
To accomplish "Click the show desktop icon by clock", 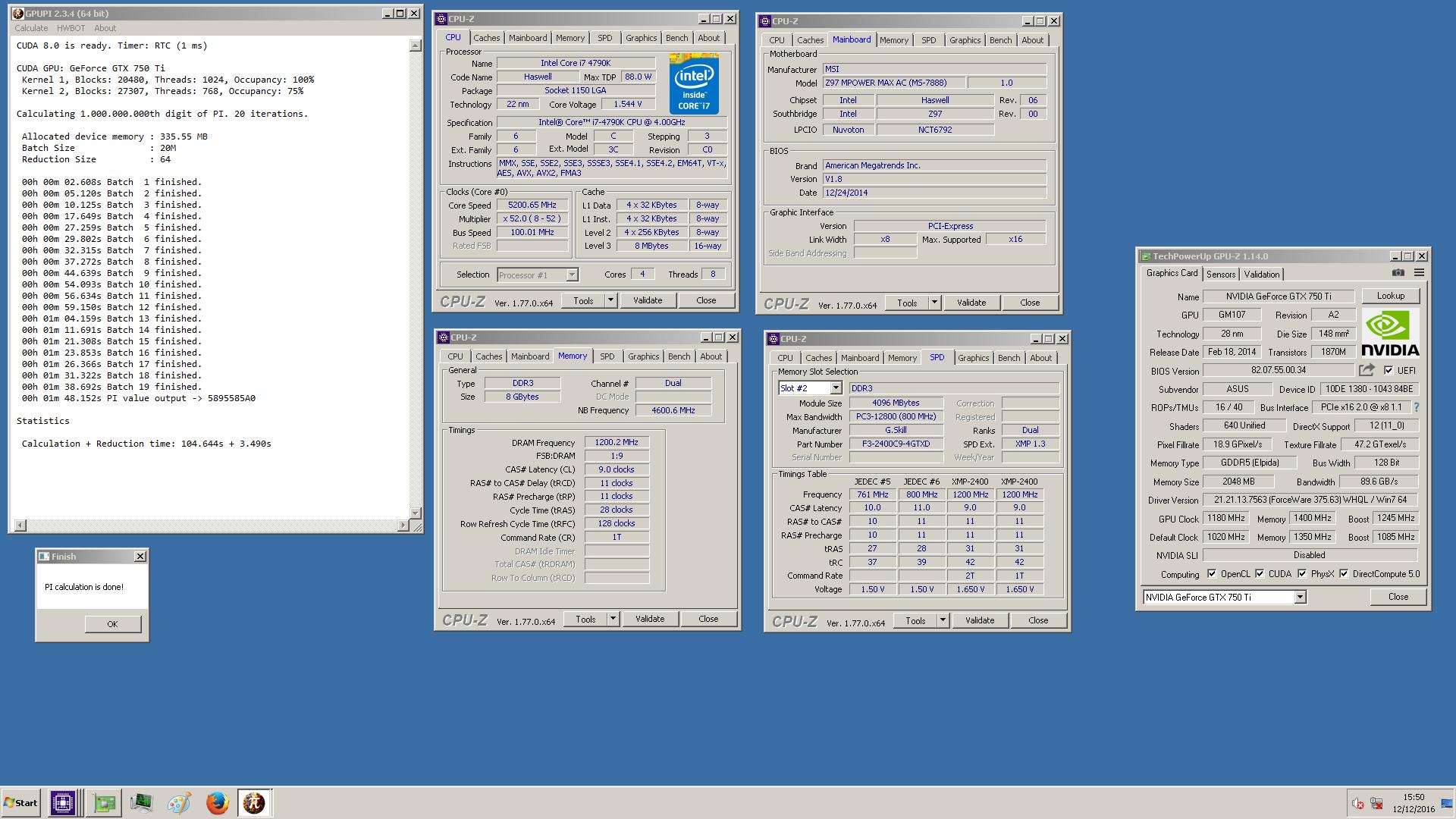I will 1446,804.
